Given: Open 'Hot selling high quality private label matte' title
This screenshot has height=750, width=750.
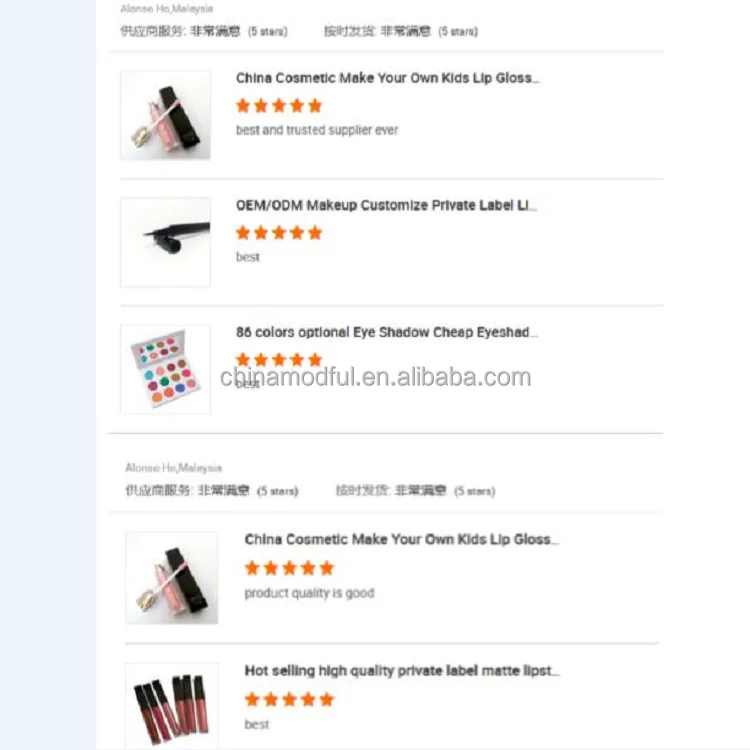Looking at the screenshot, I should [401, 671].
